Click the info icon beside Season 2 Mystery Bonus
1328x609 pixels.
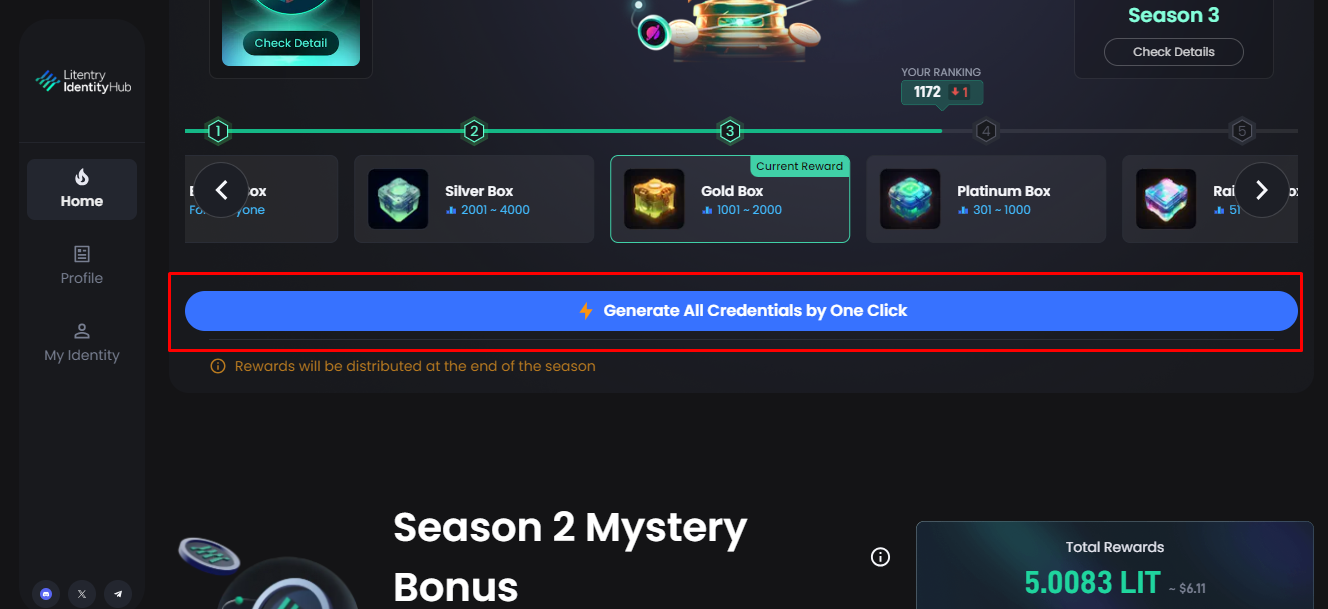coord(880,557)
